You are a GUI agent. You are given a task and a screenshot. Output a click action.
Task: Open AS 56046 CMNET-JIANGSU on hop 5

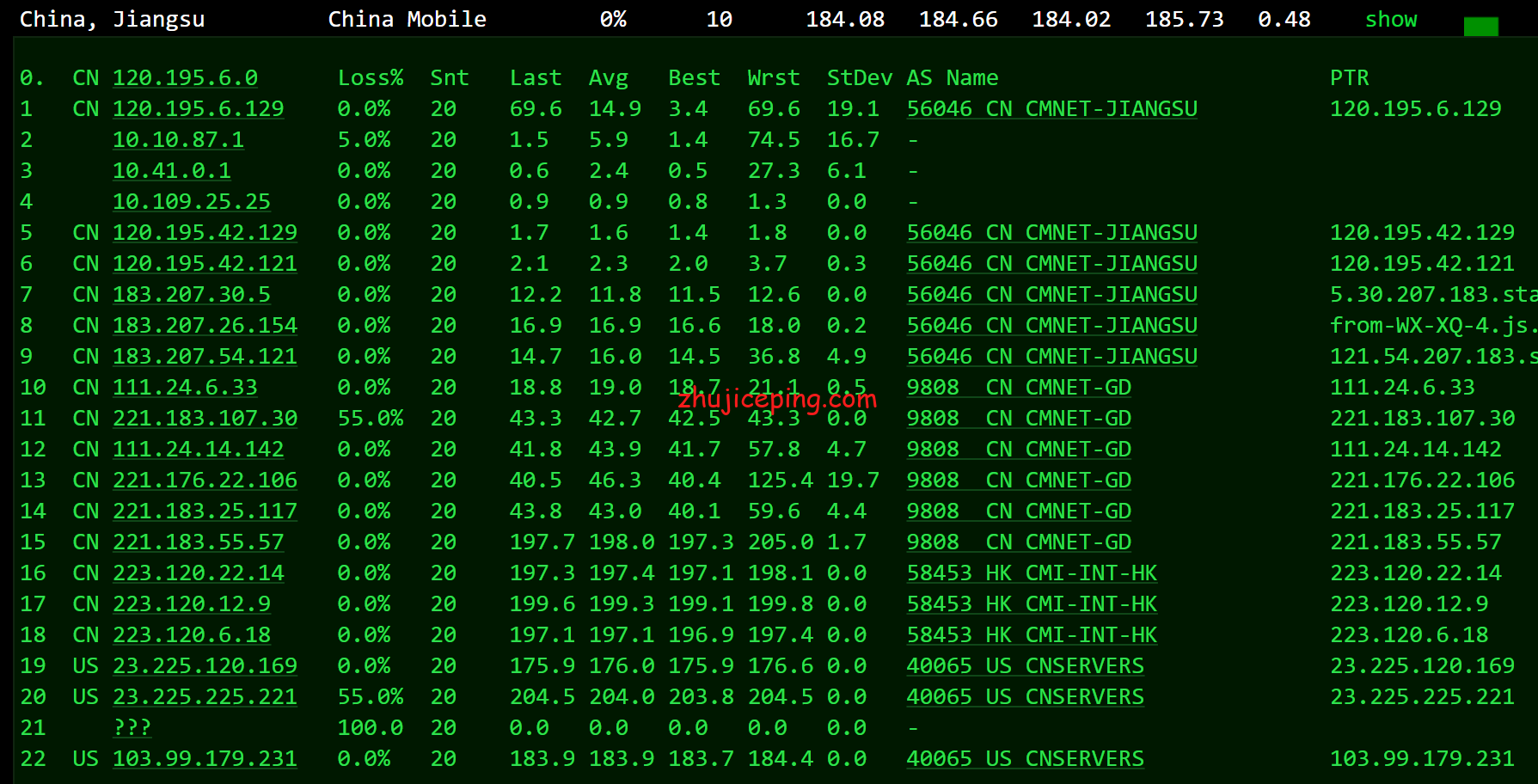pyautogui.click(x=1051, y=232)
